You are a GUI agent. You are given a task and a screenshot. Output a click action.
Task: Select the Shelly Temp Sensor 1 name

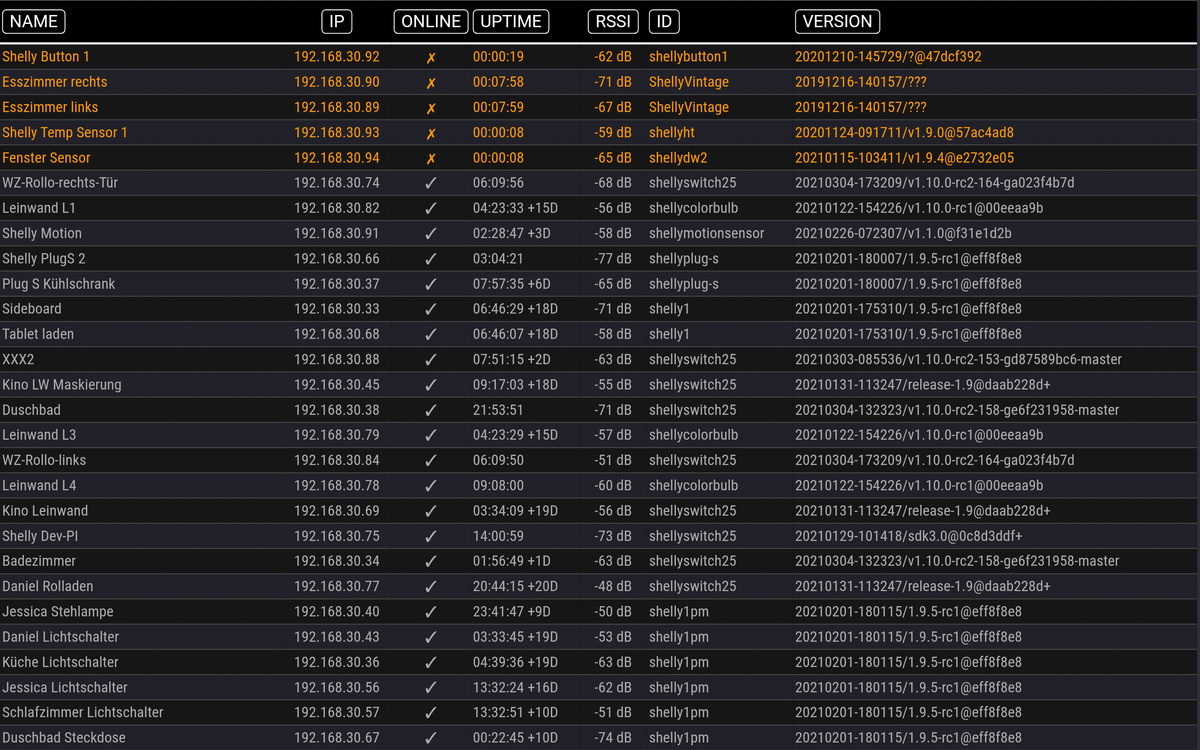pyautogui.click(x=65, y=133)
